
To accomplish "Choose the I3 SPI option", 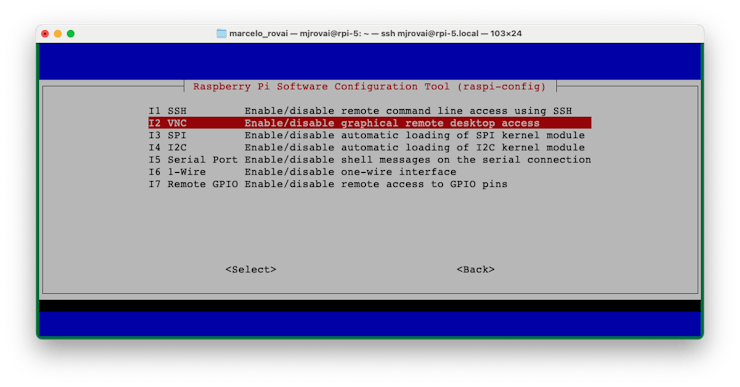I will tap(367, 135).
